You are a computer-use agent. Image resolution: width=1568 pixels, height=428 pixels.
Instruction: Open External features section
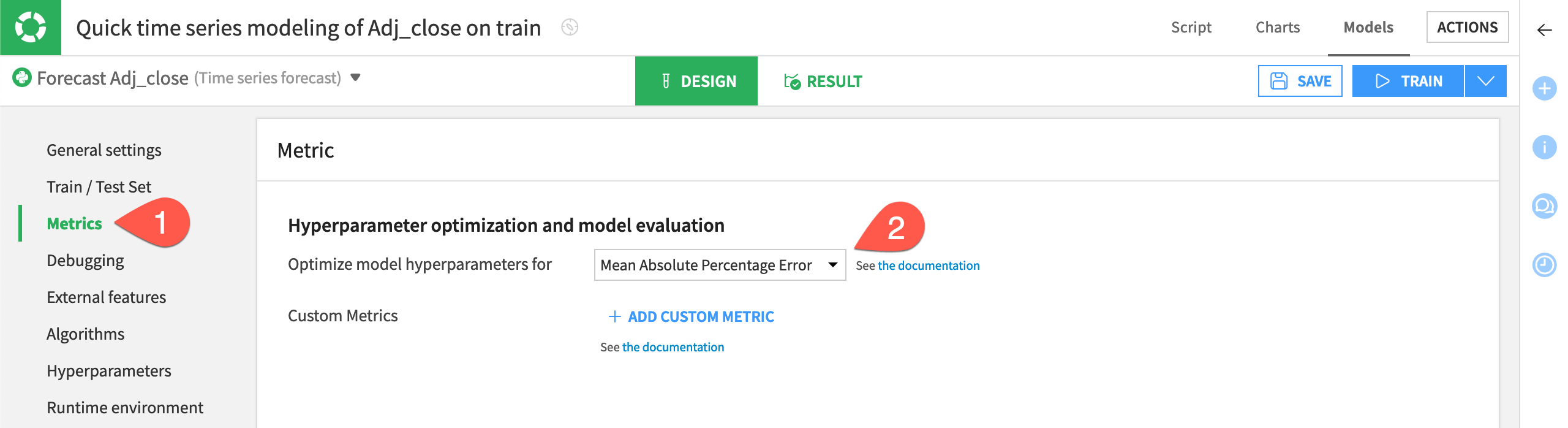[x=106, y=297]
